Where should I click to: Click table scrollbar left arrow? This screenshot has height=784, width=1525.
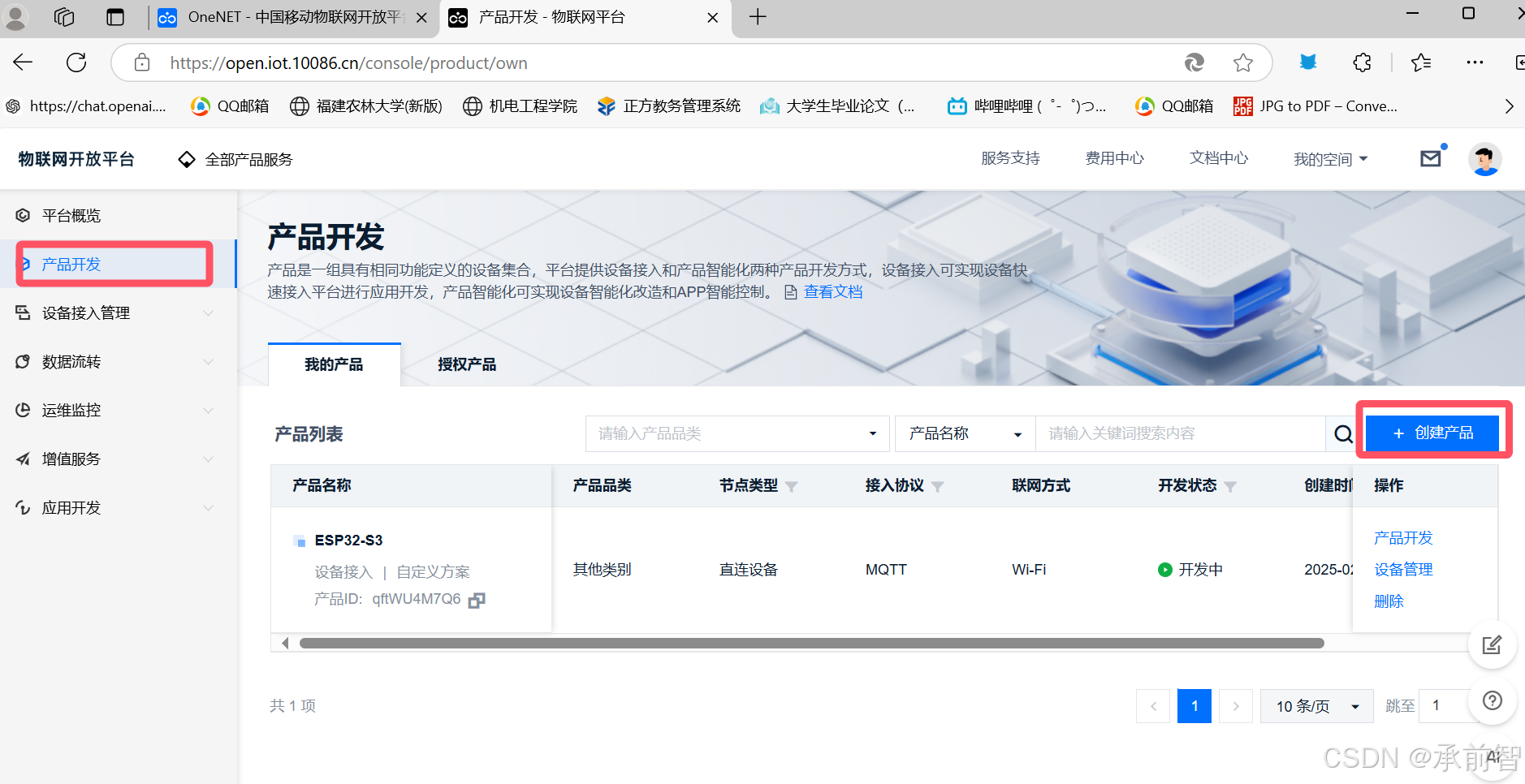(x=285, y=643)
